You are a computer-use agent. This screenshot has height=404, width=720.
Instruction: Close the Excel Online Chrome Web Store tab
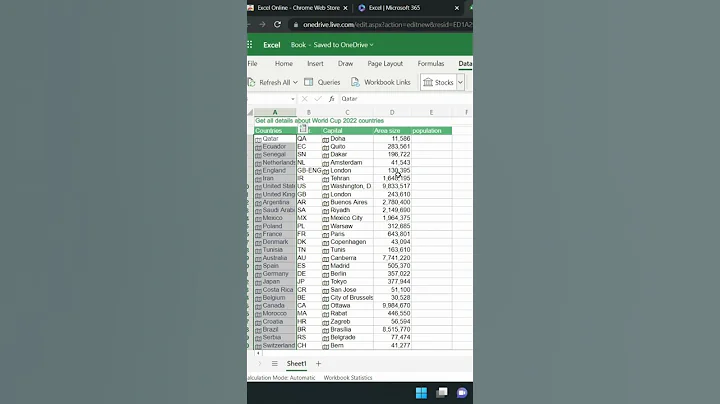[x=345, y=8]
